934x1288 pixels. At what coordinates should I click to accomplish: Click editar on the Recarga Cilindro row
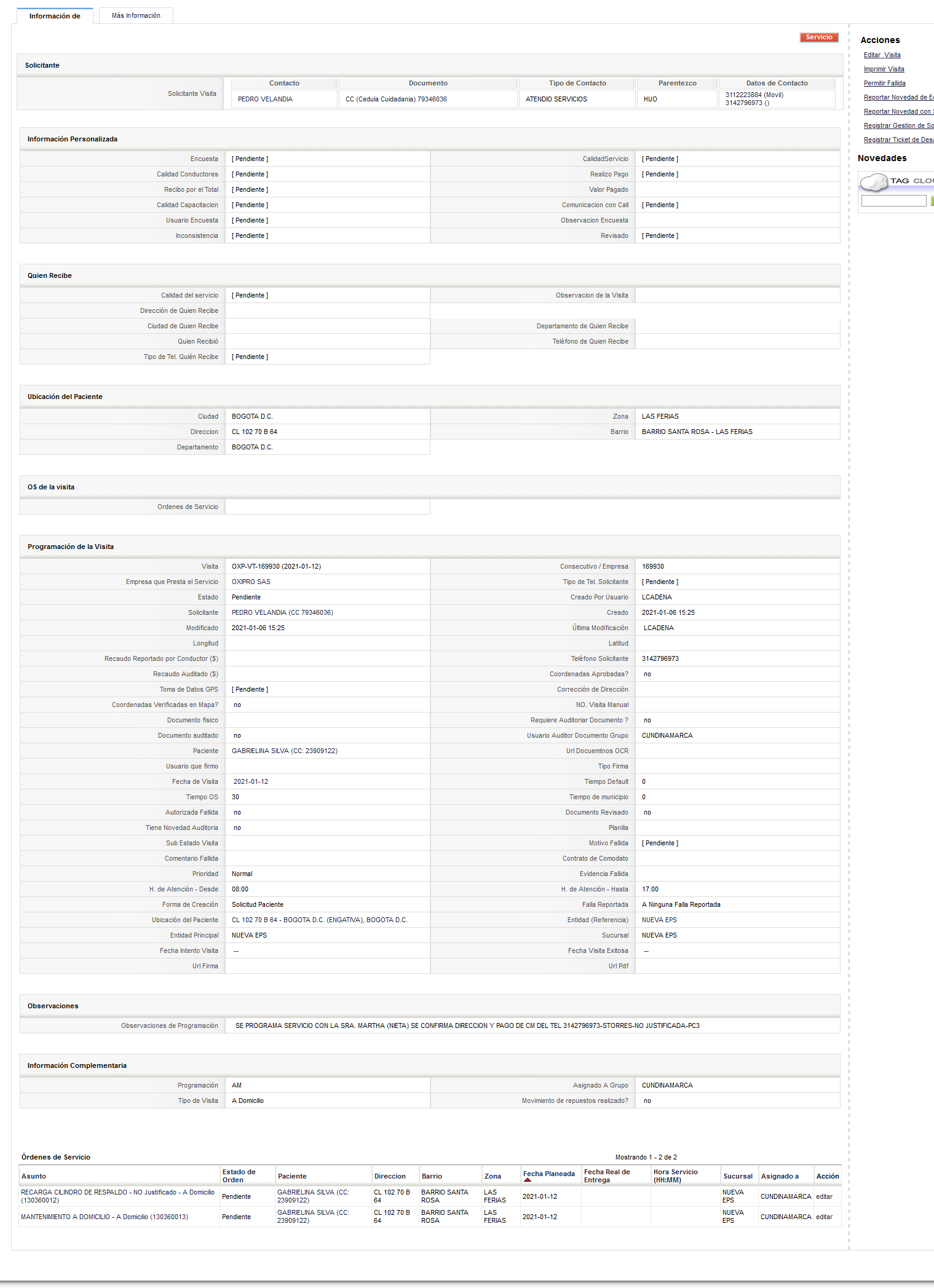(x=824, y=1196)
